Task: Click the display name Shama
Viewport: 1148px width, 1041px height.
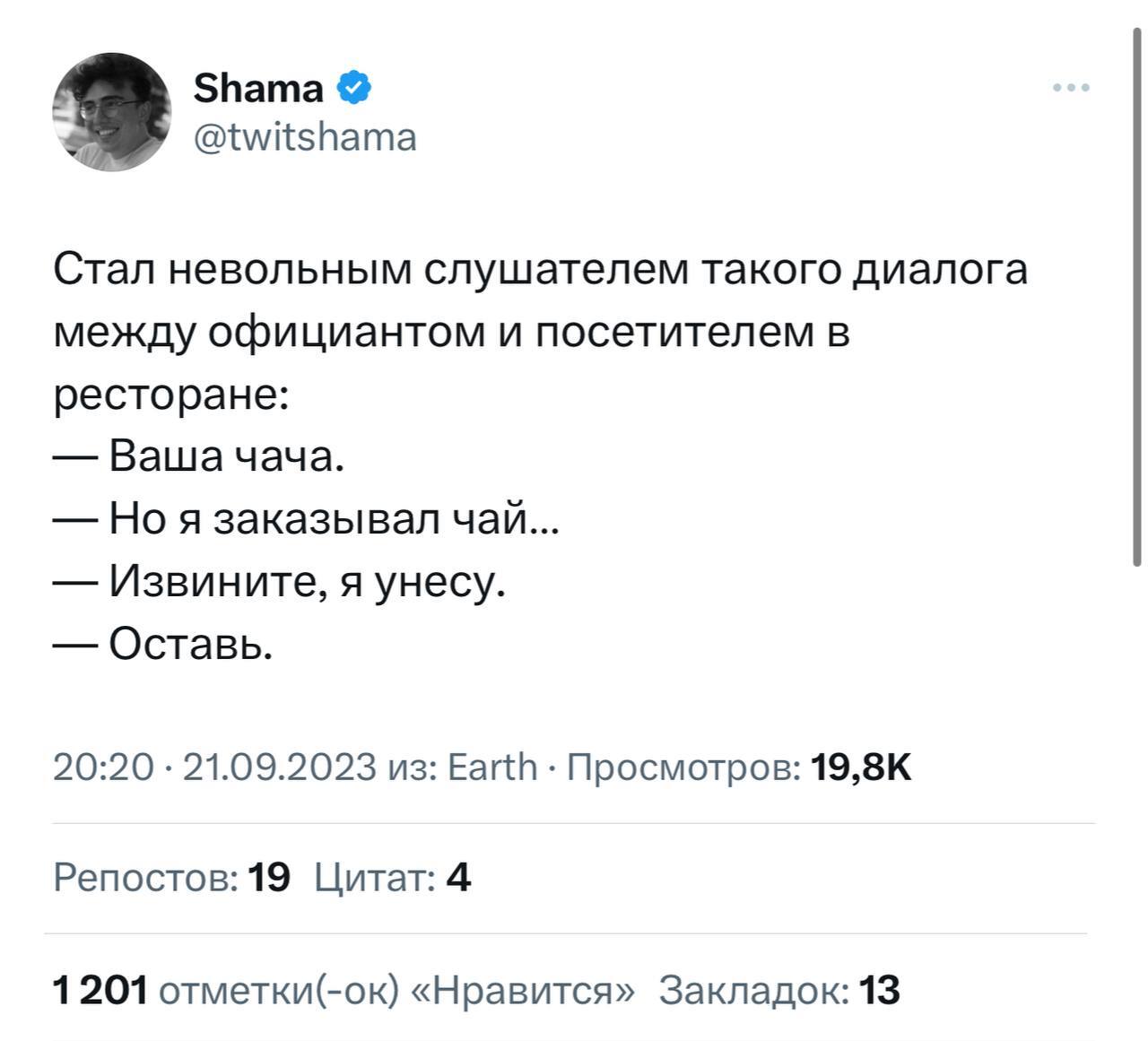Action: [258, 88]
